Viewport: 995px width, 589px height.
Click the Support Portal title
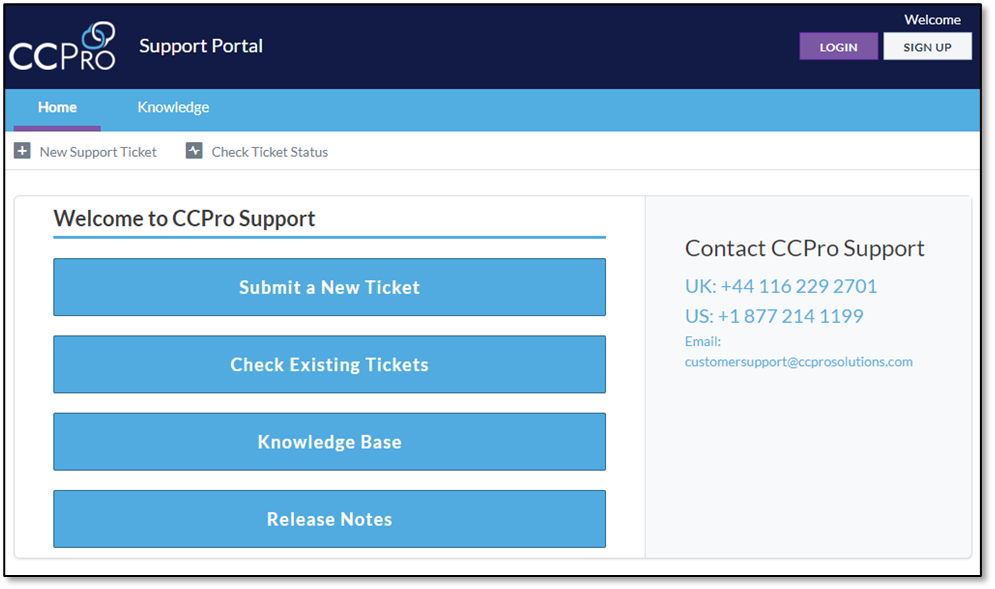click(200, 46)
